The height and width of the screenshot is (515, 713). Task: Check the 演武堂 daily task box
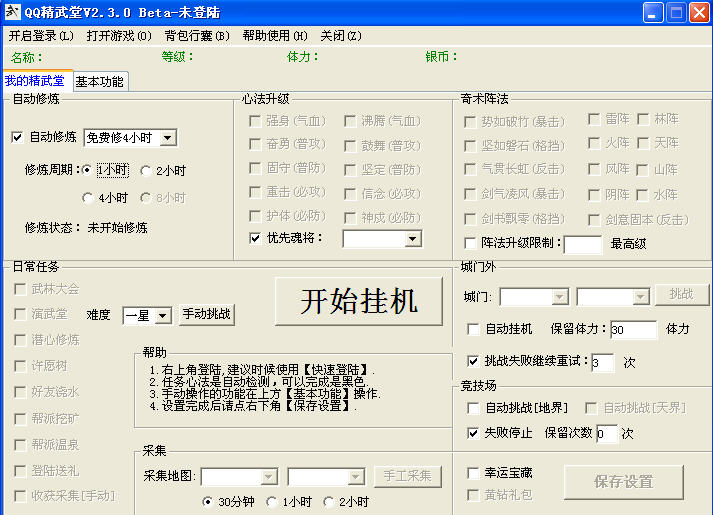(x=20, y=314)
